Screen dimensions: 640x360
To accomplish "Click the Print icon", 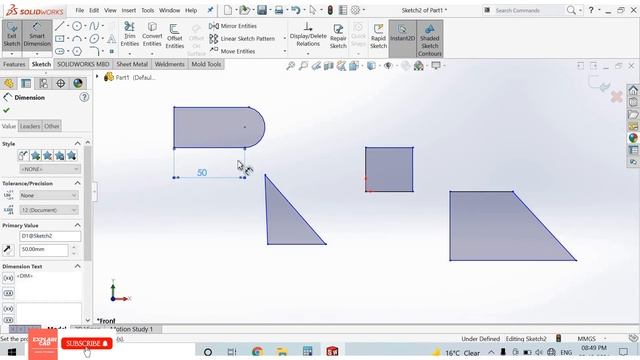I will click(x=279, y=10).
